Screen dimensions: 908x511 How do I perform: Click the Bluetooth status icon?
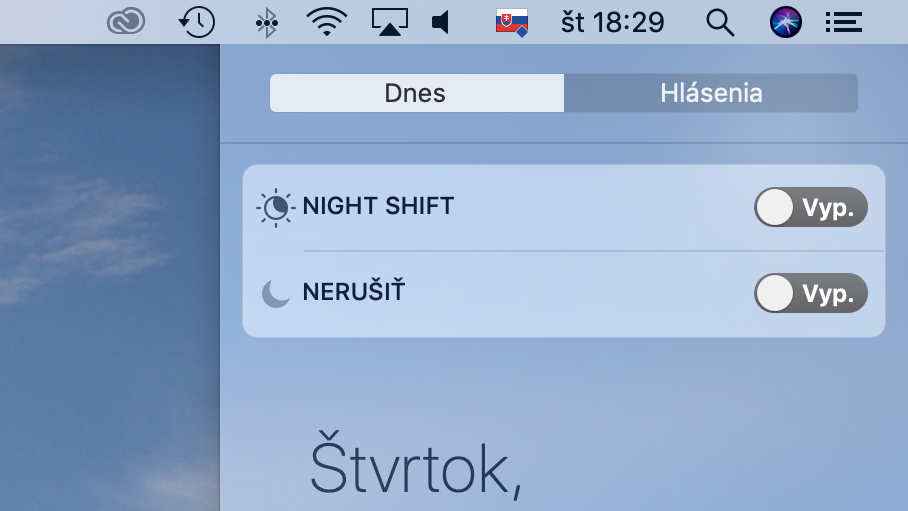[x=266, y=23]
